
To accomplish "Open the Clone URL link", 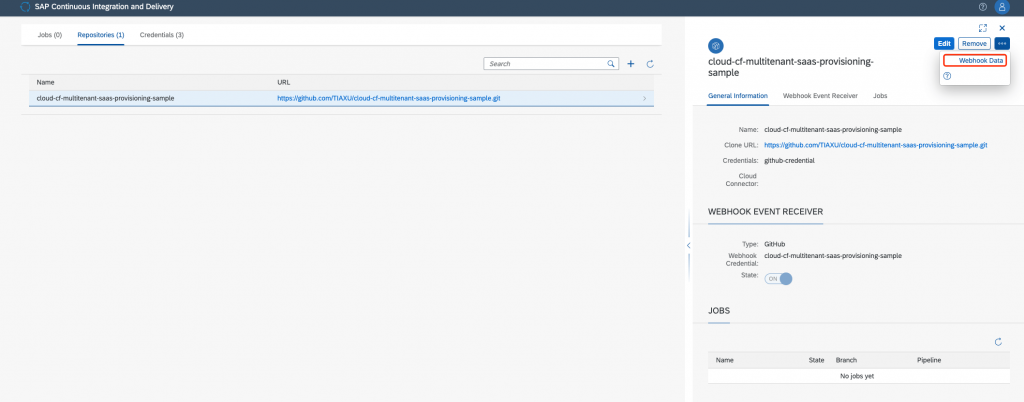I will pos(876,145).
